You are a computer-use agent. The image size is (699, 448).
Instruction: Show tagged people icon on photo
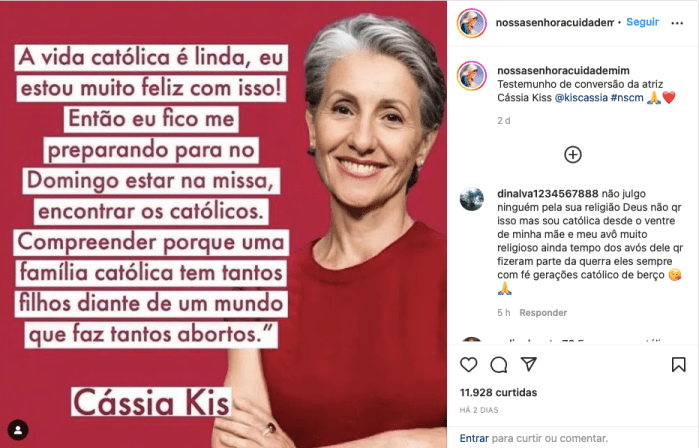(18, 430)
